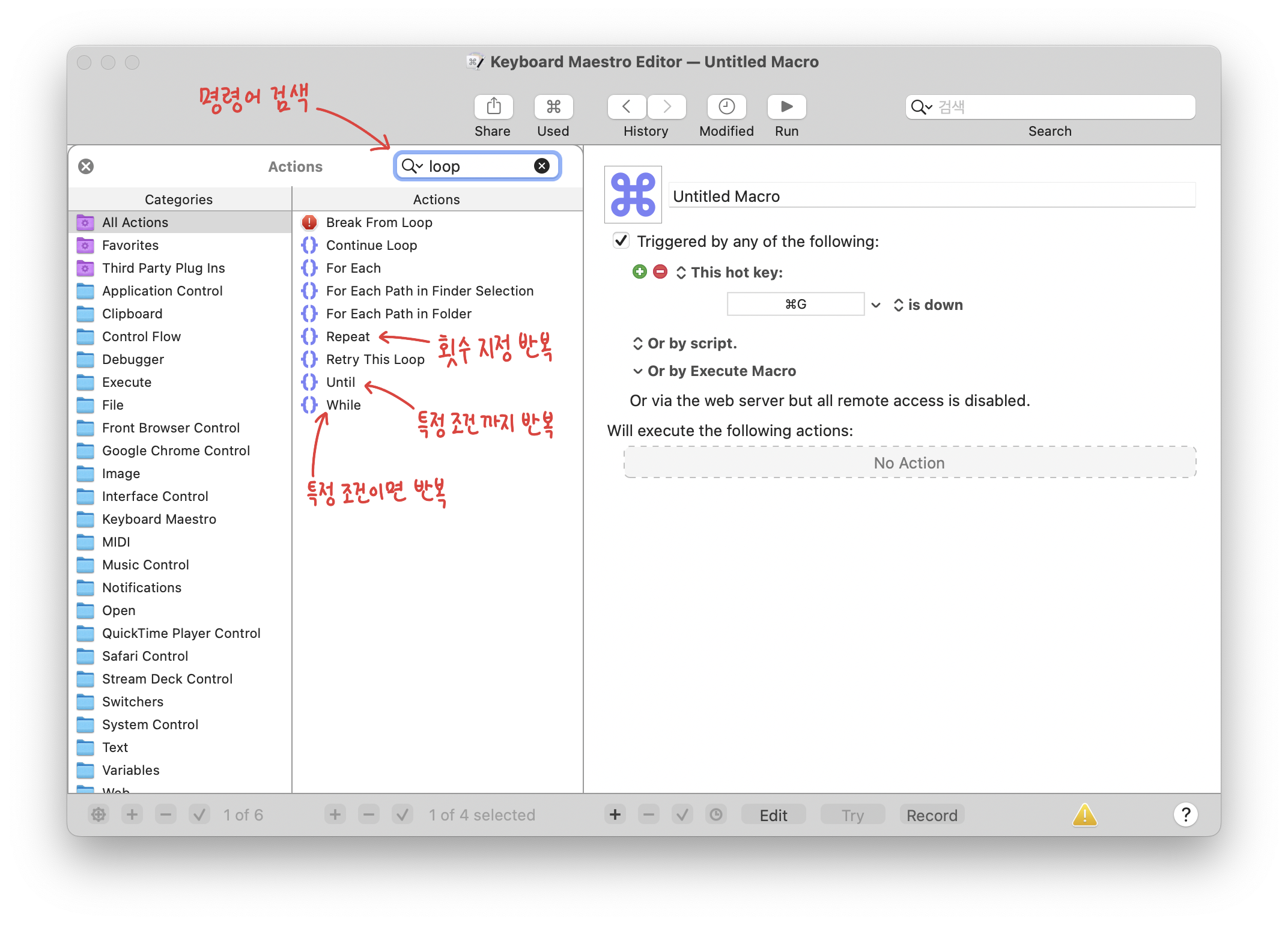Select the Third Party Plug Ins category
This screenshot has width=1288, height=925.
pos(180,268)
